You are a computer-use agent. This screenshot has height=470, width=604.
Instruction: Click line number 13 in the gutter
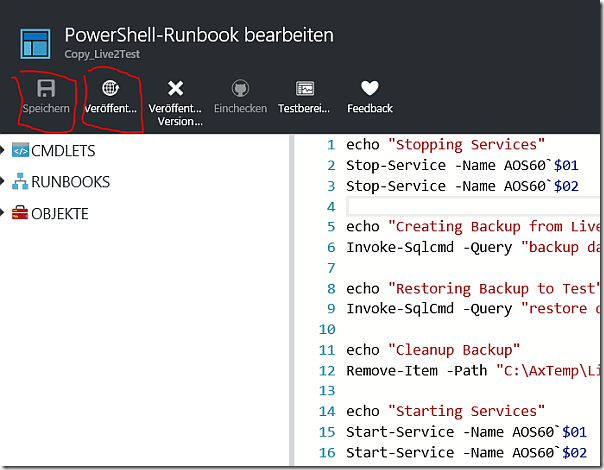pyautogui.click(x=327, y=391)
